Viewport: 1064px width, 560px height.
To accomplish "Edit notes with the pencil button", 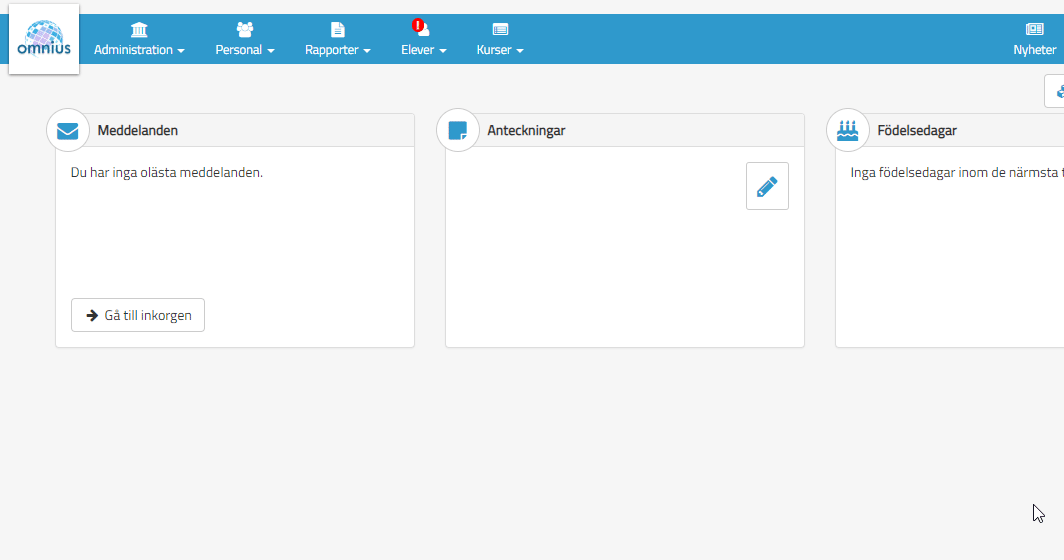I will [767, 186].
